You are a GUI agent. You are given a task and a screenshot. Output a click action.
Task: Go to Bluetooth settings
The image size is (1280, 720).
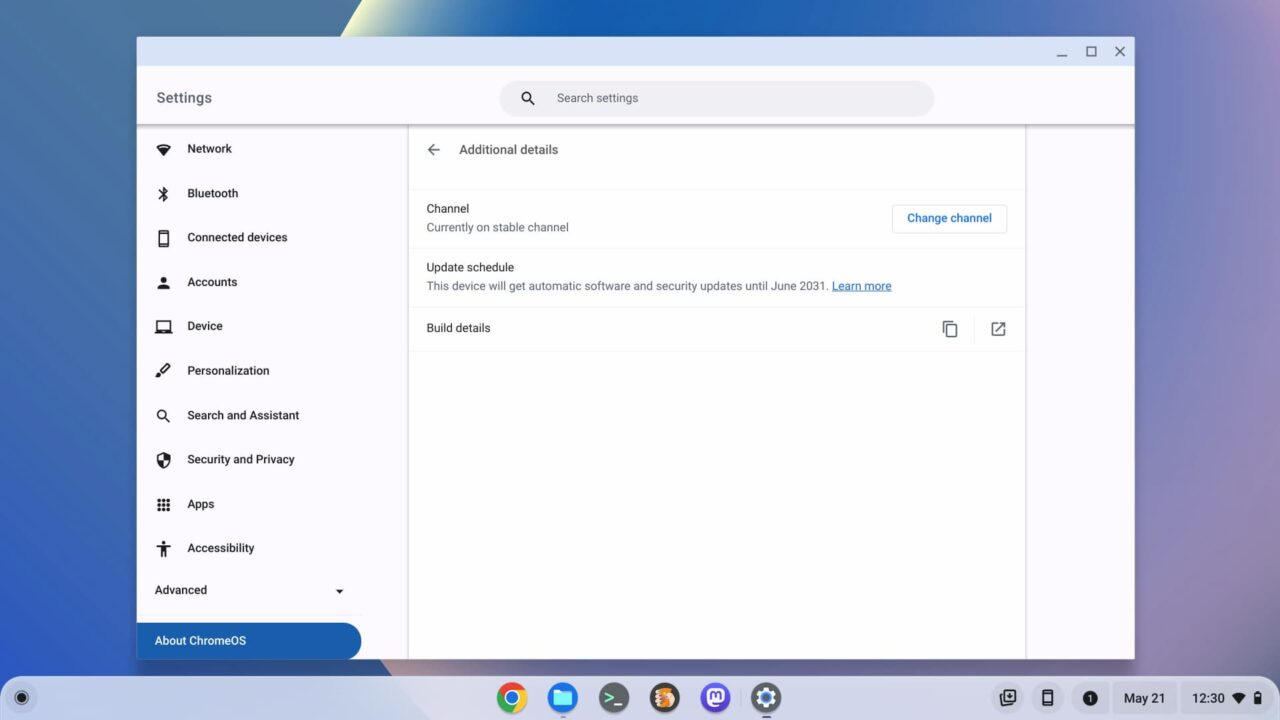(x=249, y=194)
